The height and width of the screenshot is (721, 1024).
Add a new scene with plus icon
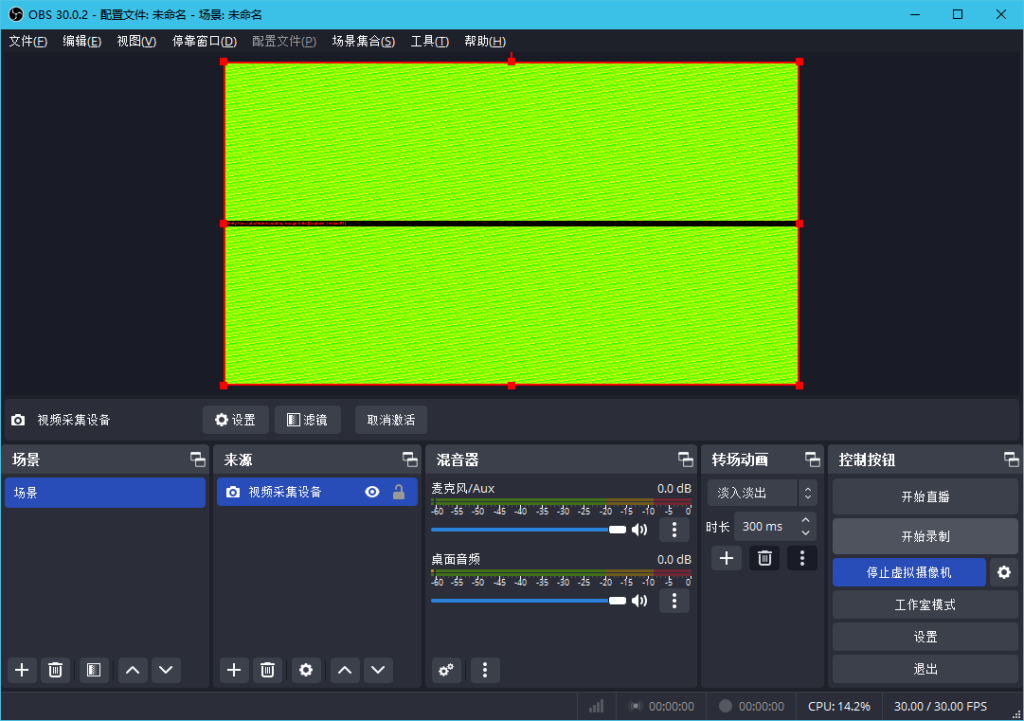click(x=22, y=670)
